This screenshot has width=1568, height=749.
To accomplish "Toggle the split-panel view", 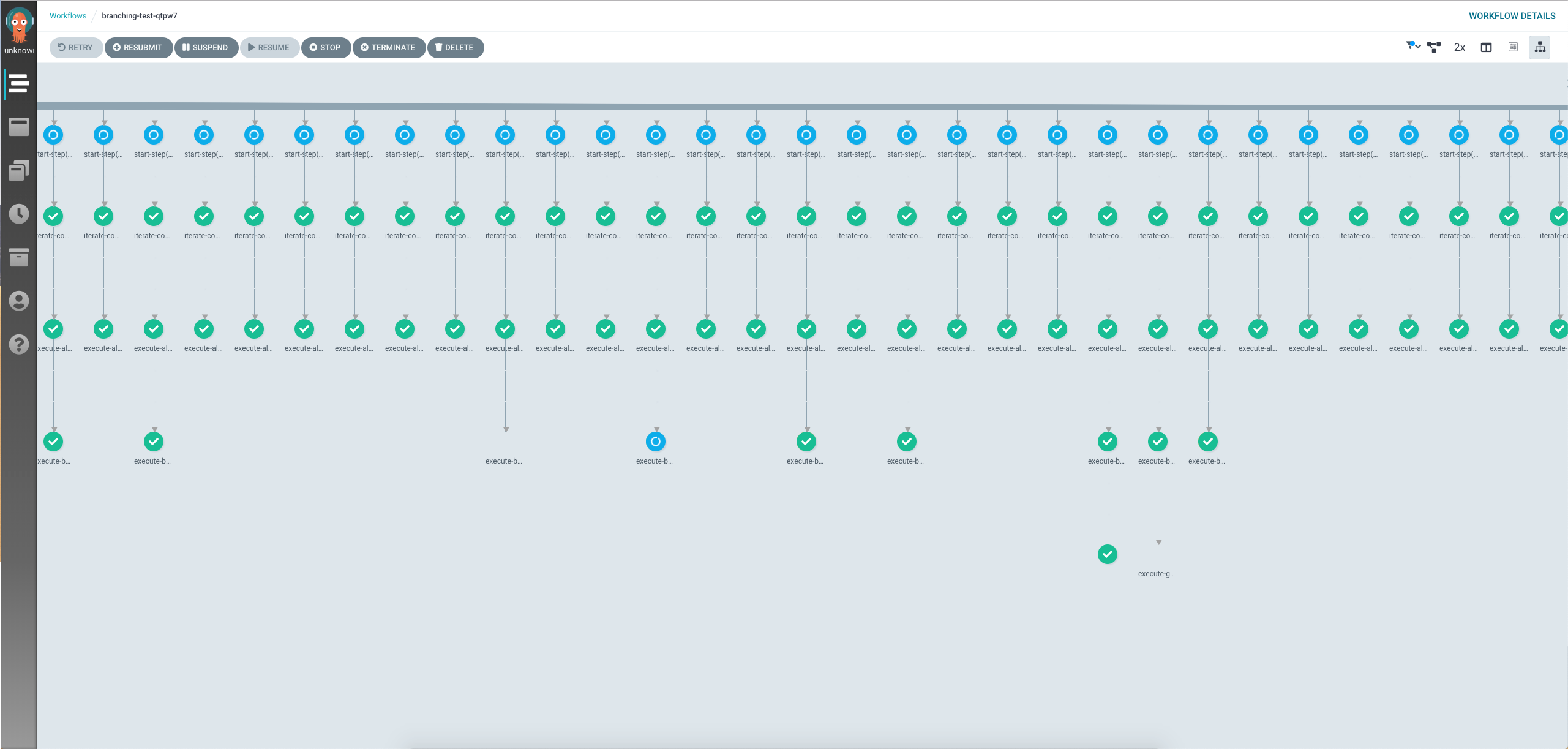I will click(x=1487, y=47).
